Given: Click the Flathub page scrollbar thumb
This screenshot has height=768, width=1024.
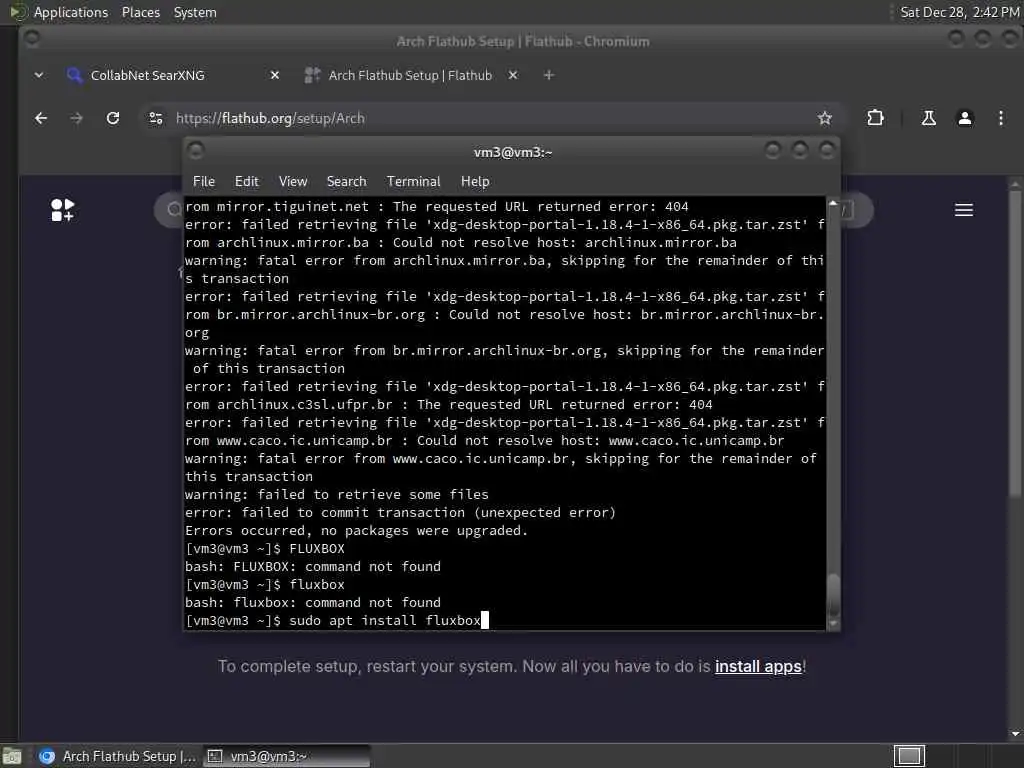Looking at the screenshot, I should point(1015,343).
